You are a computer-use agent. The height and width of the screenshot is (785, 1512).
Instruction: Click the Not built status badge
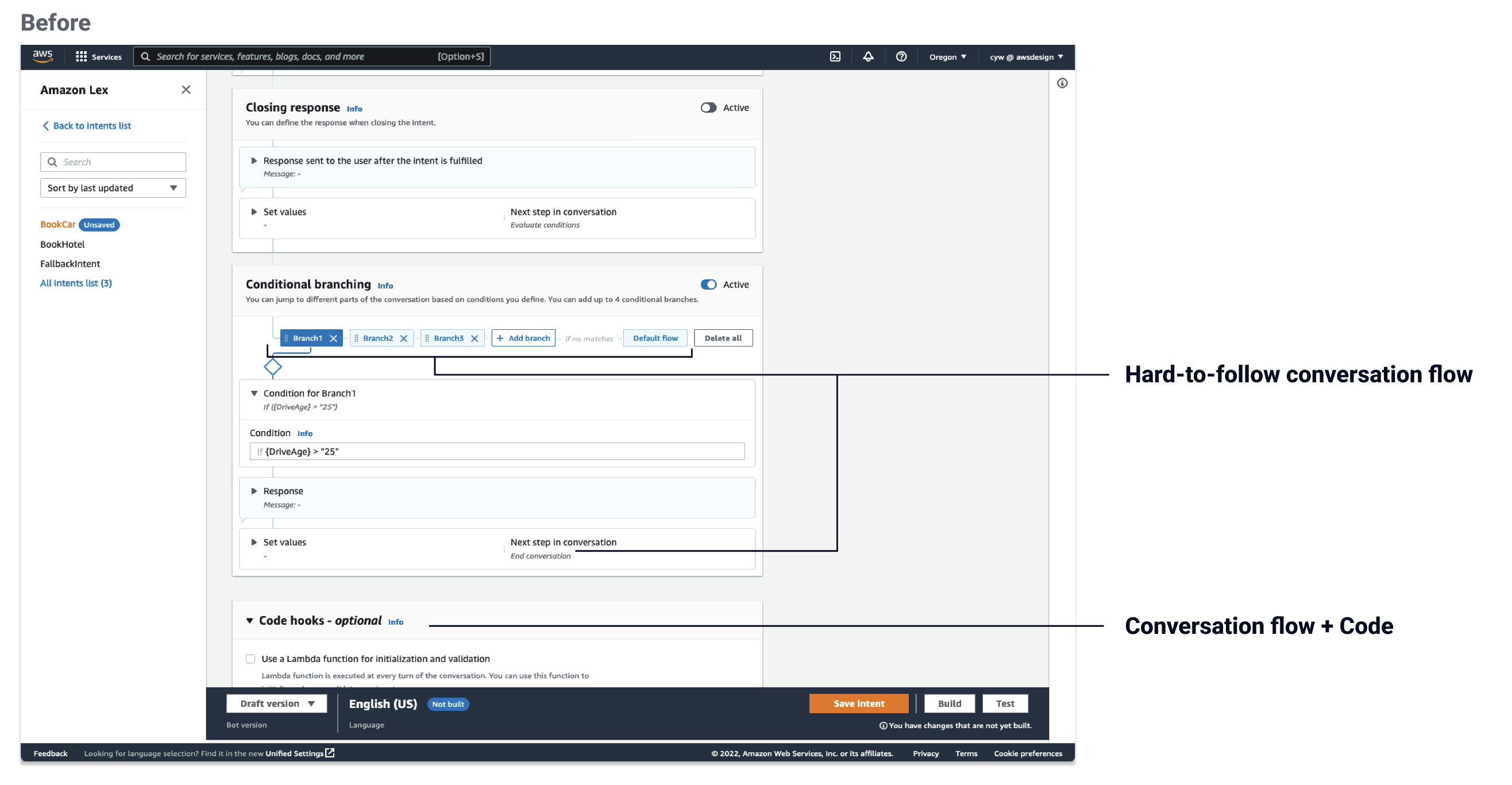click(448, 705)
